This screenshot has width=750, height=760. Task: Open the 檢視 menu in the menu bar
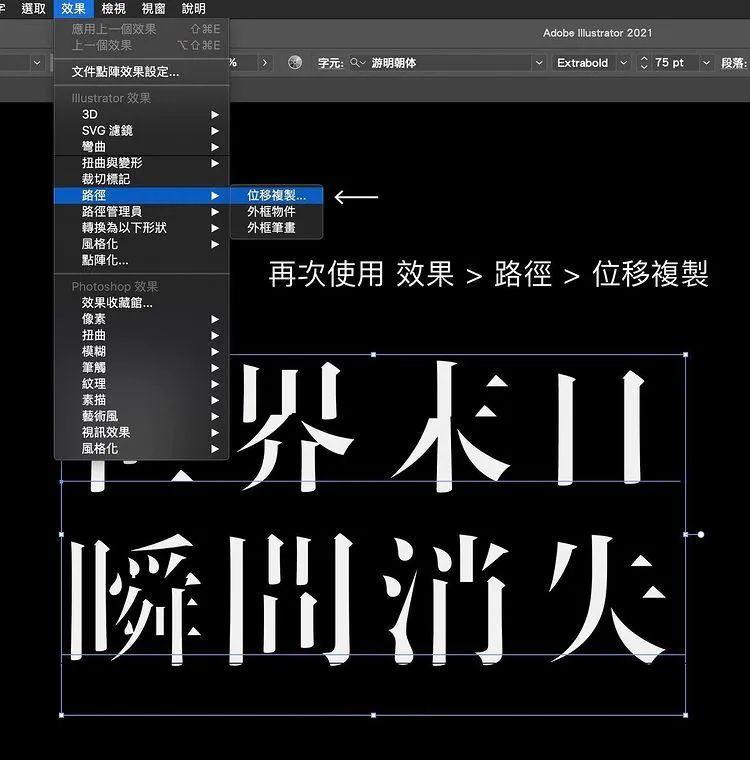[x=114, y=9]
